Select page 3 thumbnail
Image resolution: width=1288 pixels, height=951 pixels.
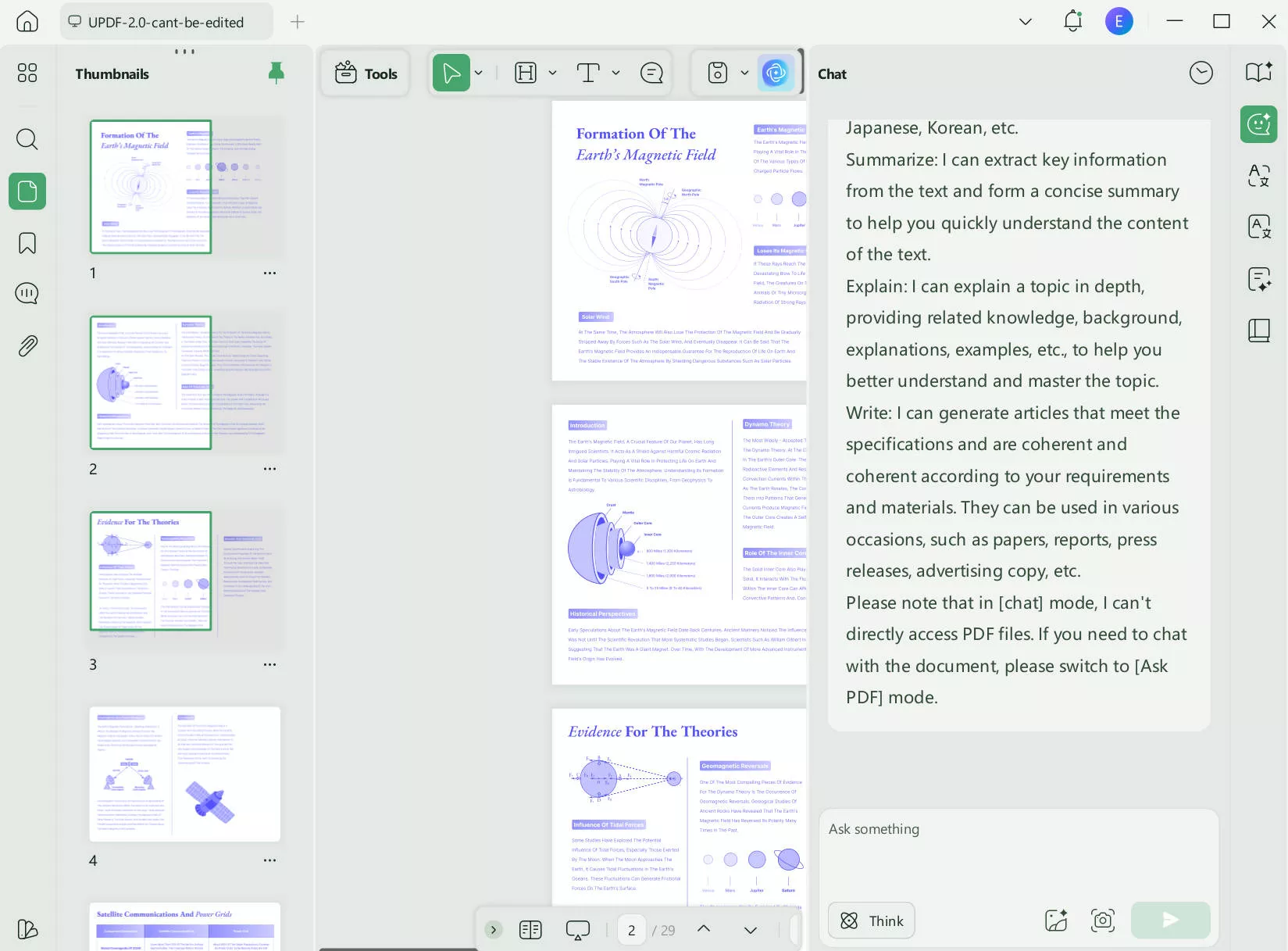(185, 579)
